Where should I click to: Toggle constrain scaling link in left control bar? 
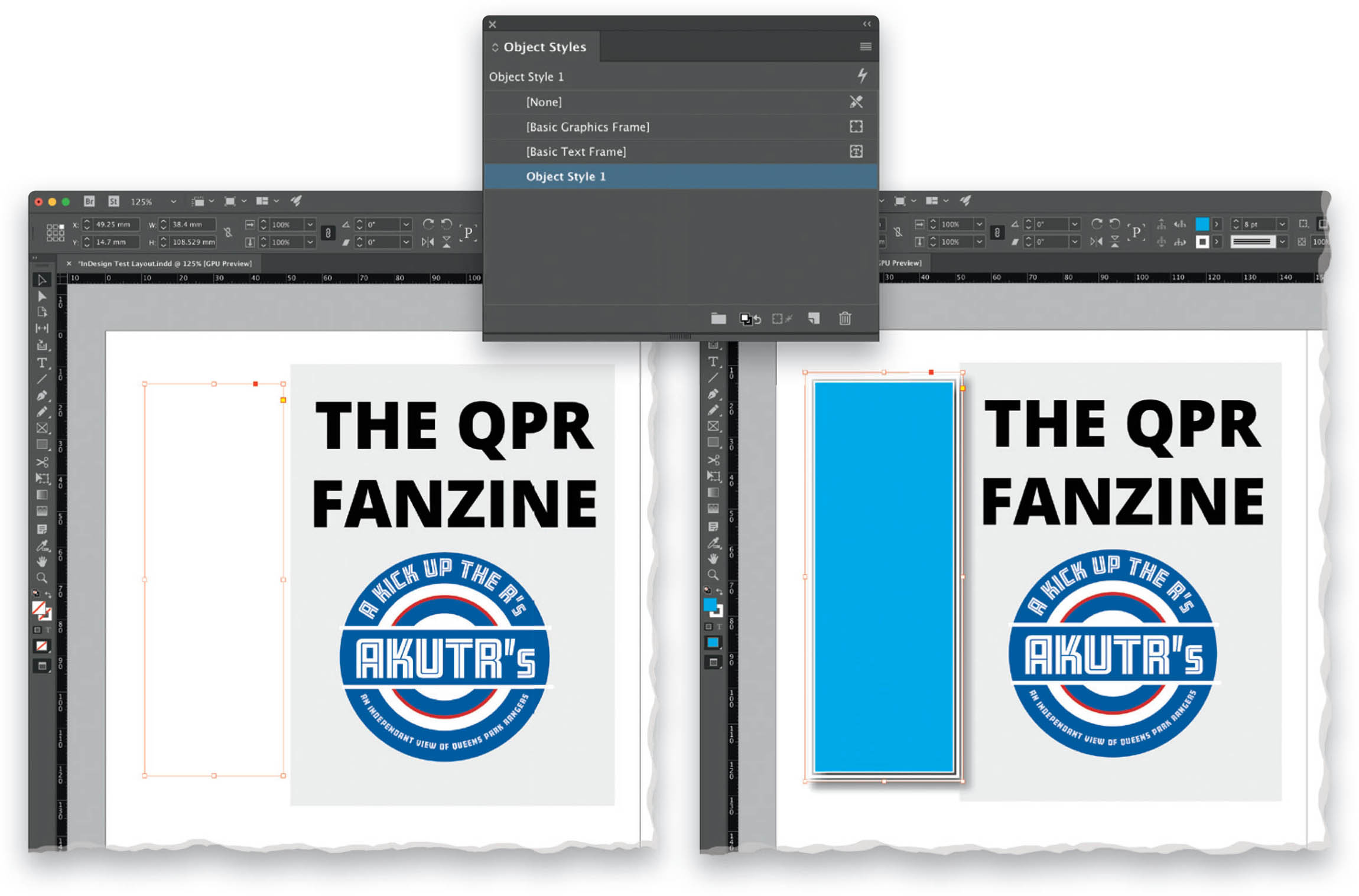tap(328, 233)
